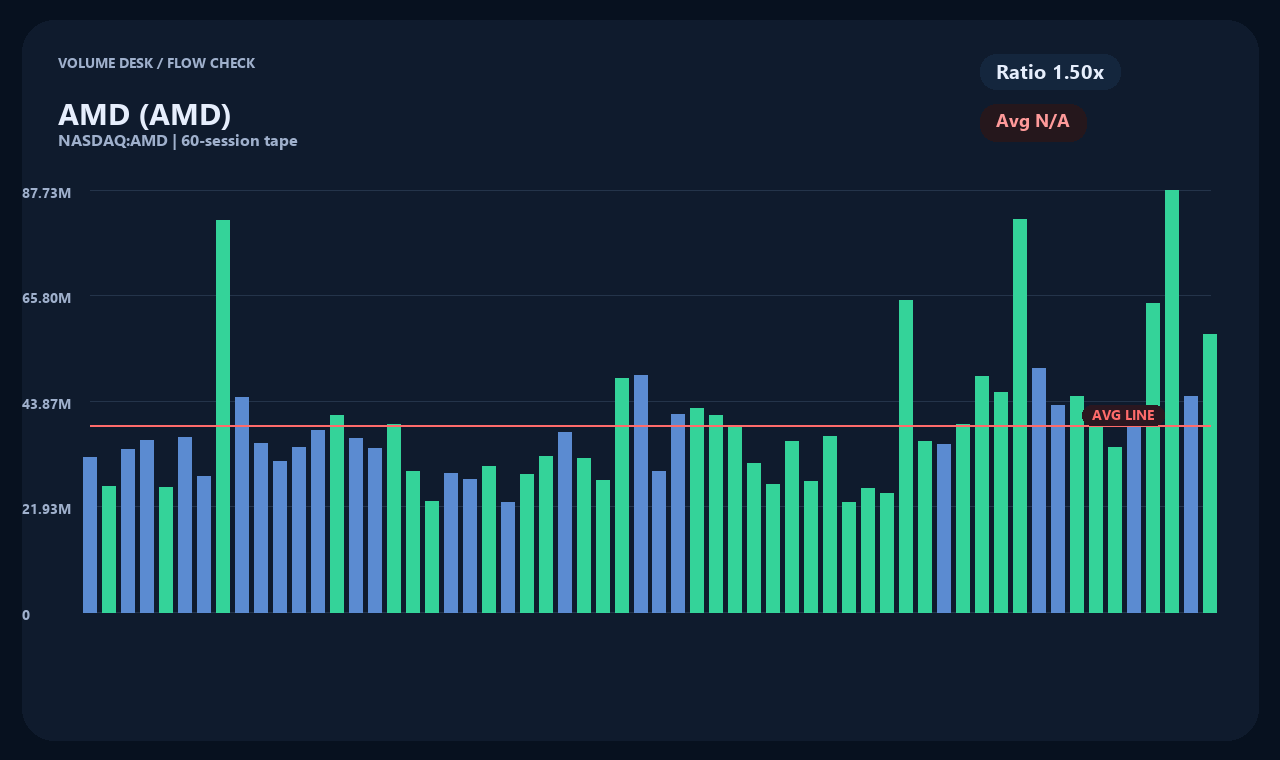This screenshot has width=1280, height=760.
Task: Click the 21.93M axis label
Action: [x=47, y=509]
